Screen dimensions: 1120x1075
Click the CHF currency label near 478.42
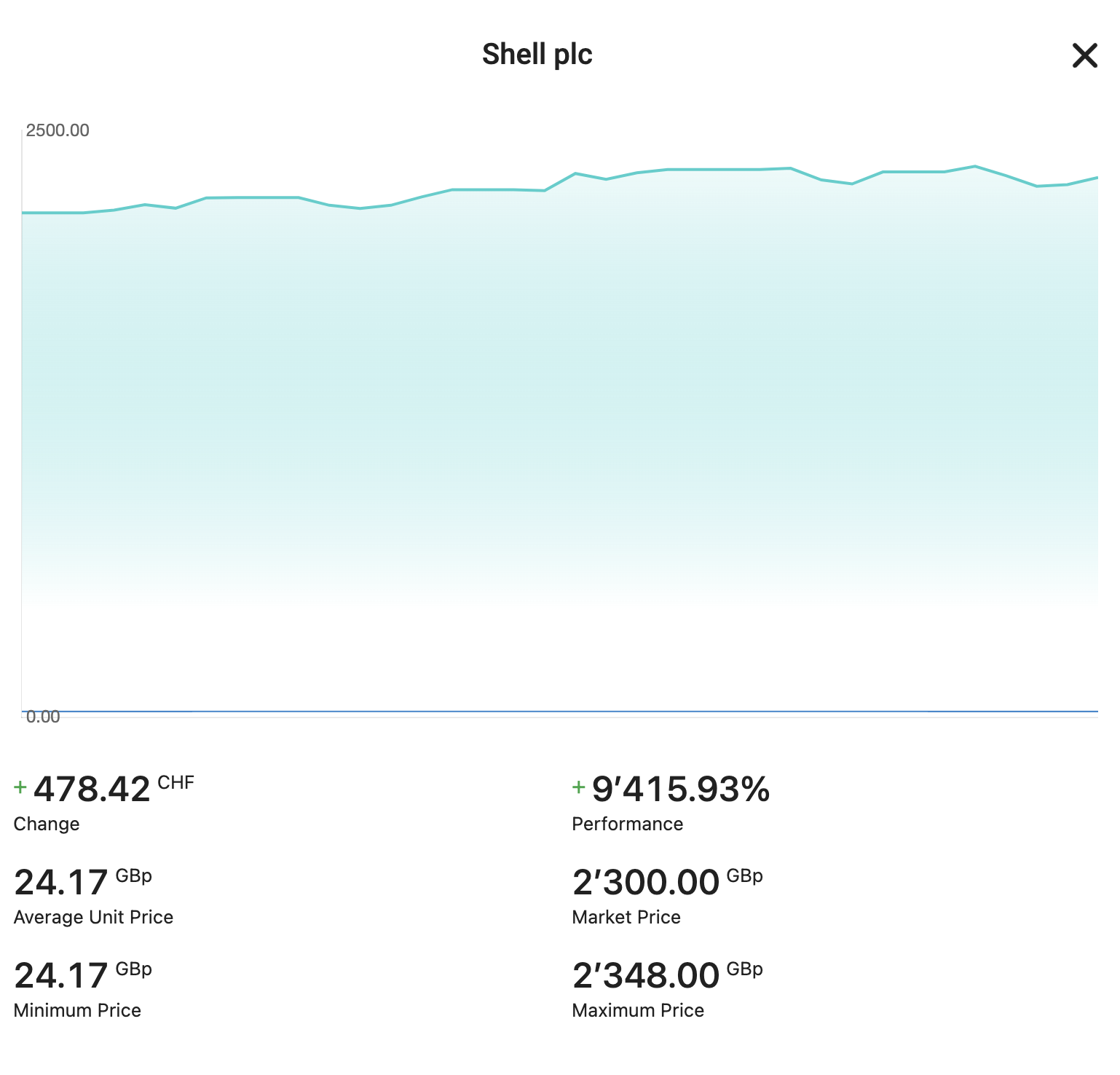click(176, 781)
